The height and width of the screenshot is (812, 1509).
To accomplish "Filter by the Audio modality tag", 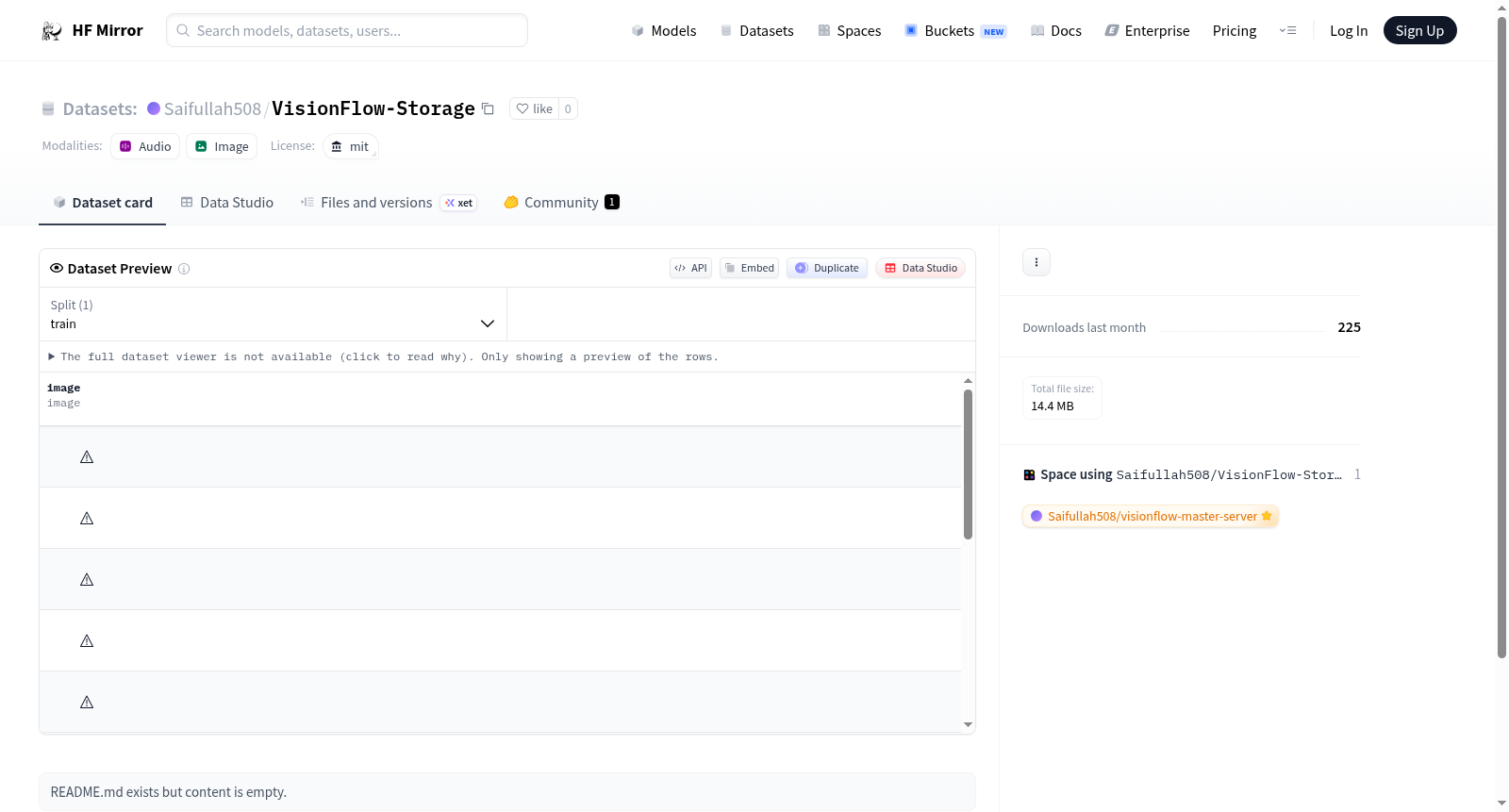I will point(145,146).
